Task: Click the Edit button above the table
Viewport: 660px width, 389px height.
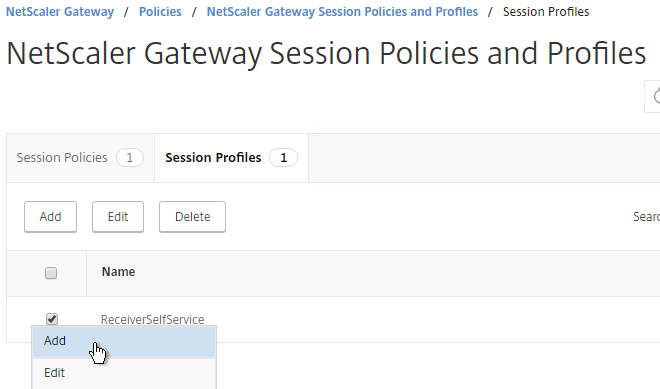Action: click(118, 217)
